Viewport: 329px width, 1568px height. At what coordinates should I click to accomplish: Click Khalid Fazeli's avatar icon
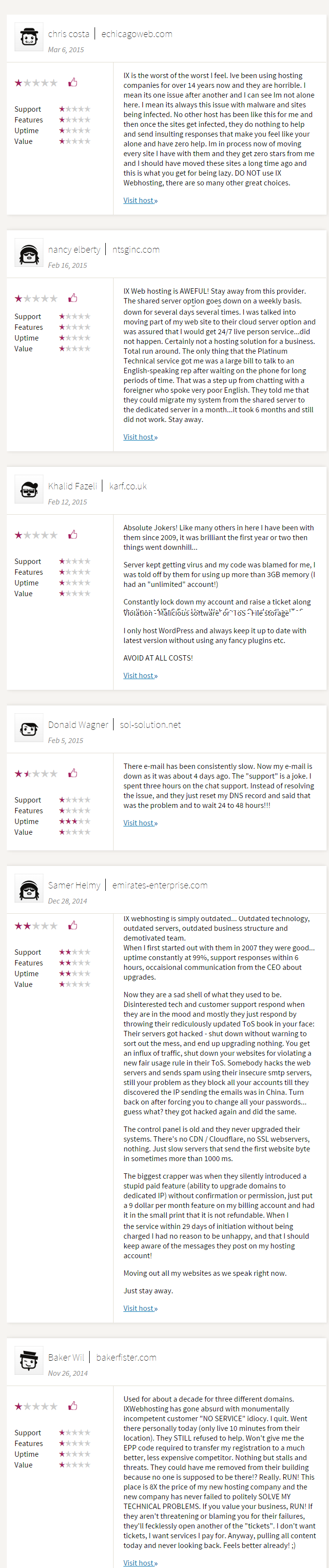(29, 489)
